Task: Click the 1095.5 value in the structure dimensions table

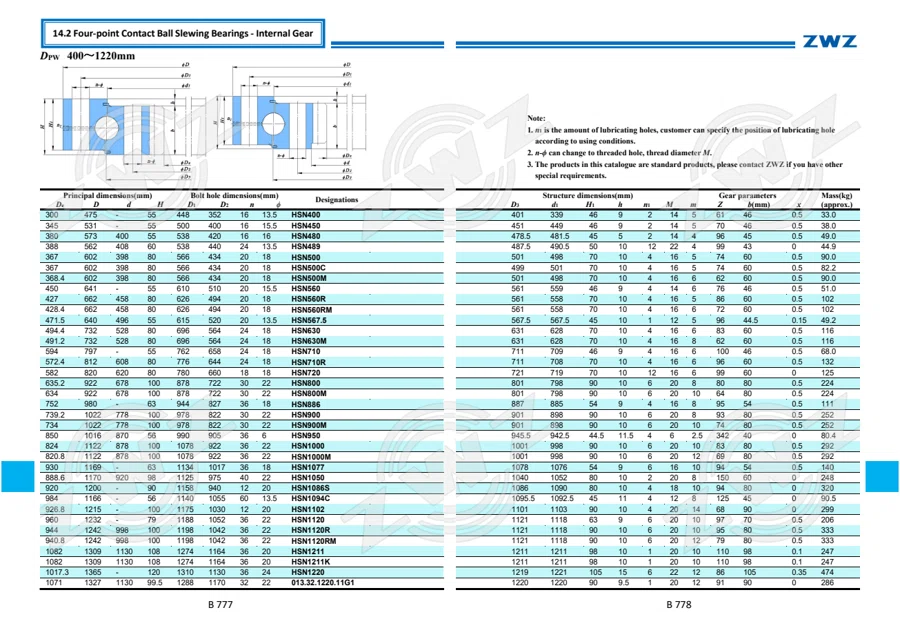Action: point(523,499)
